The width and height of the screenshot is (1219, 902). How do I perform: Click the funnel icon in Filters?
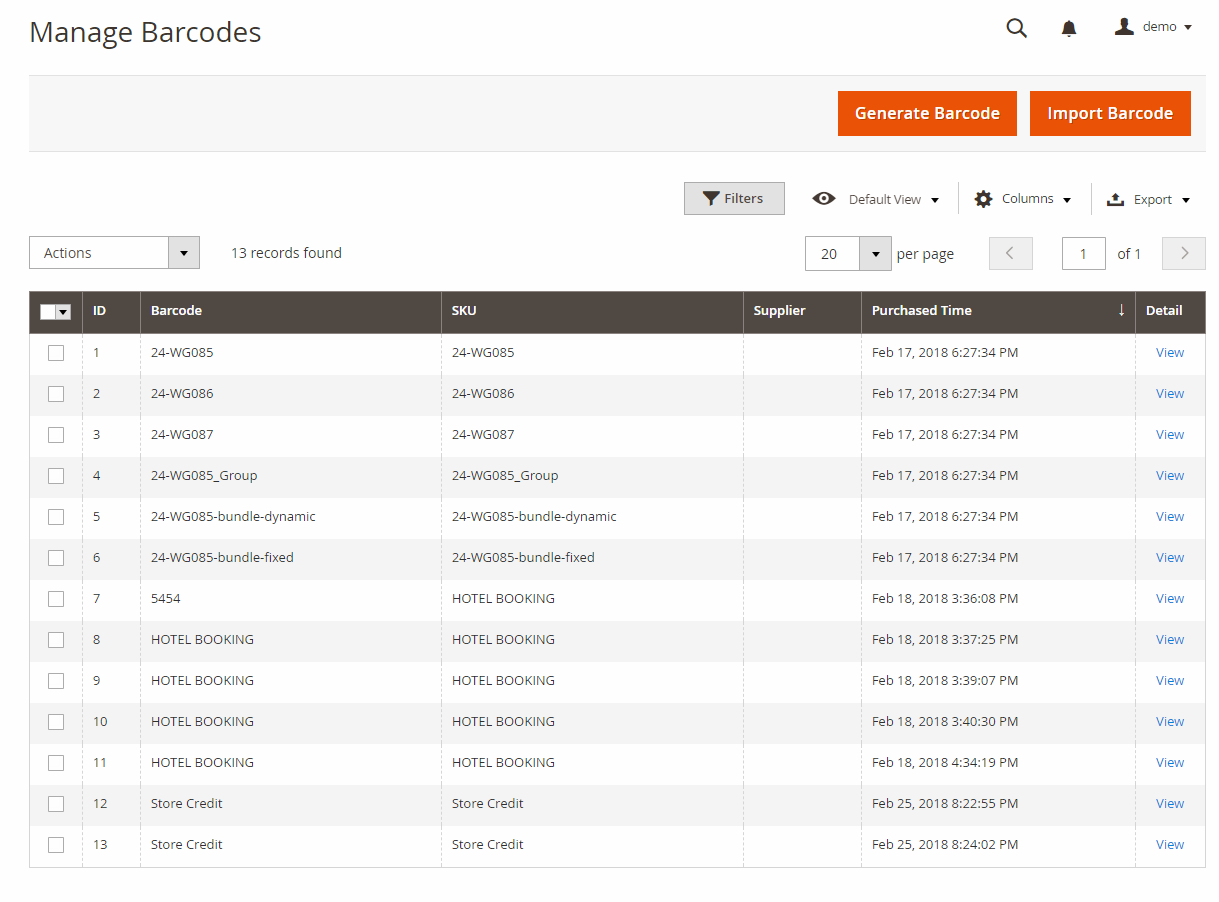[x=711, y=198]
